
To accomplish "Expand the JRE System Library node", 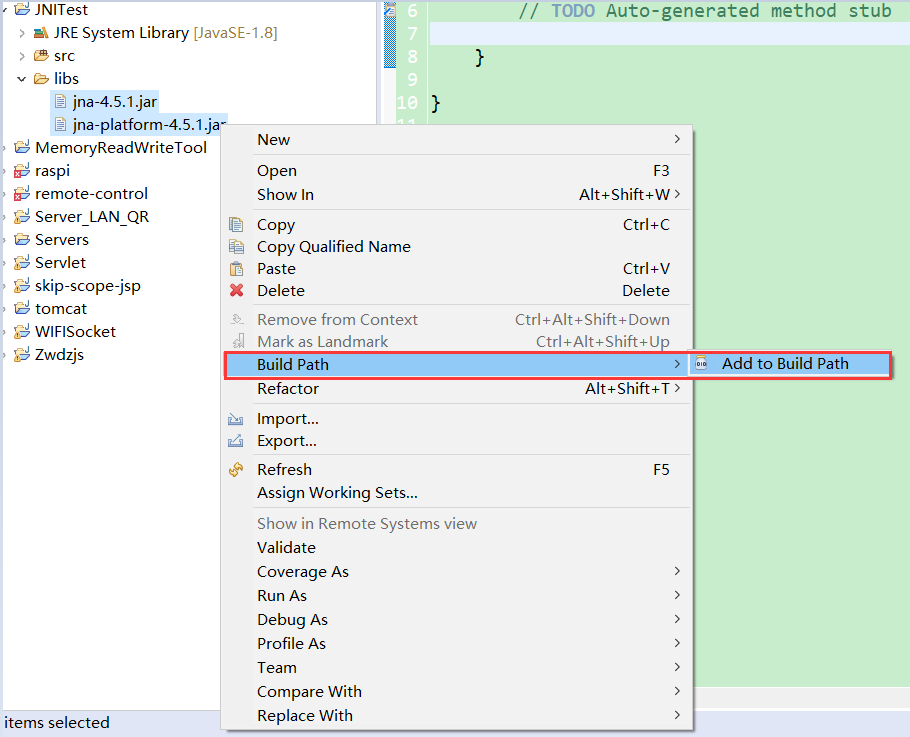I will [x=21, y=33].
